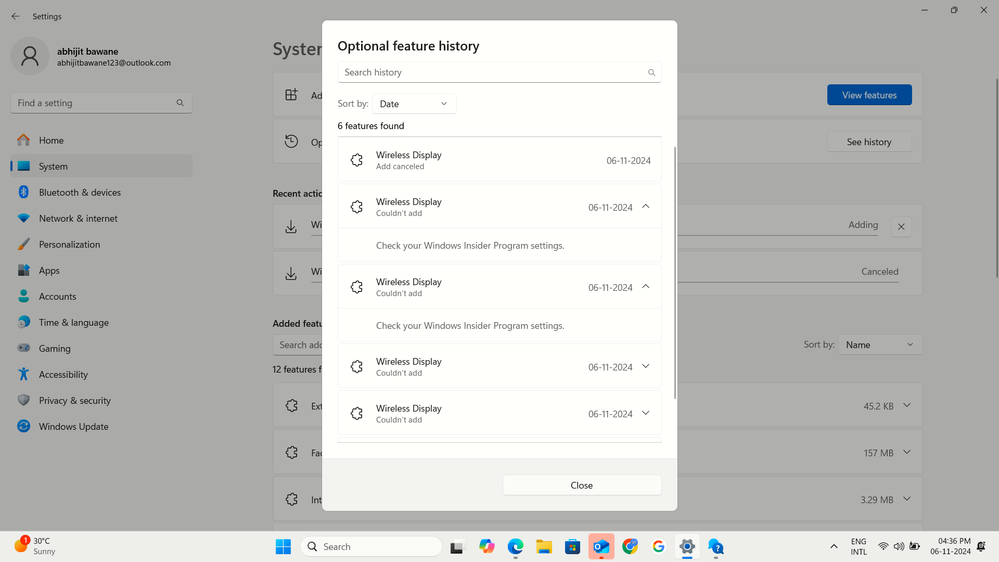Open Google Chrome from the taskbar
999x562 pixels.
630,547
